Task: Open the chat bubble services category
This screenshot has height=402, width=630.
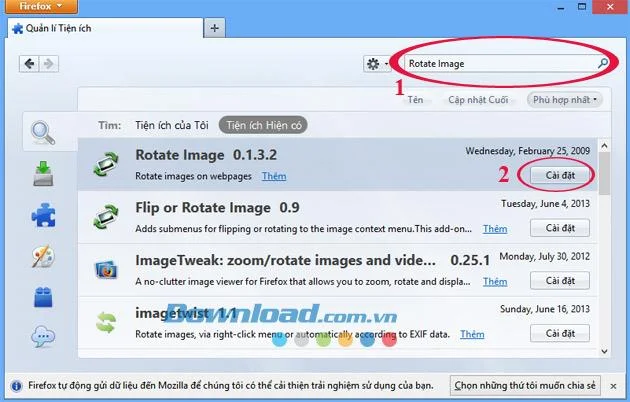Action: click(x=43, y=337)
